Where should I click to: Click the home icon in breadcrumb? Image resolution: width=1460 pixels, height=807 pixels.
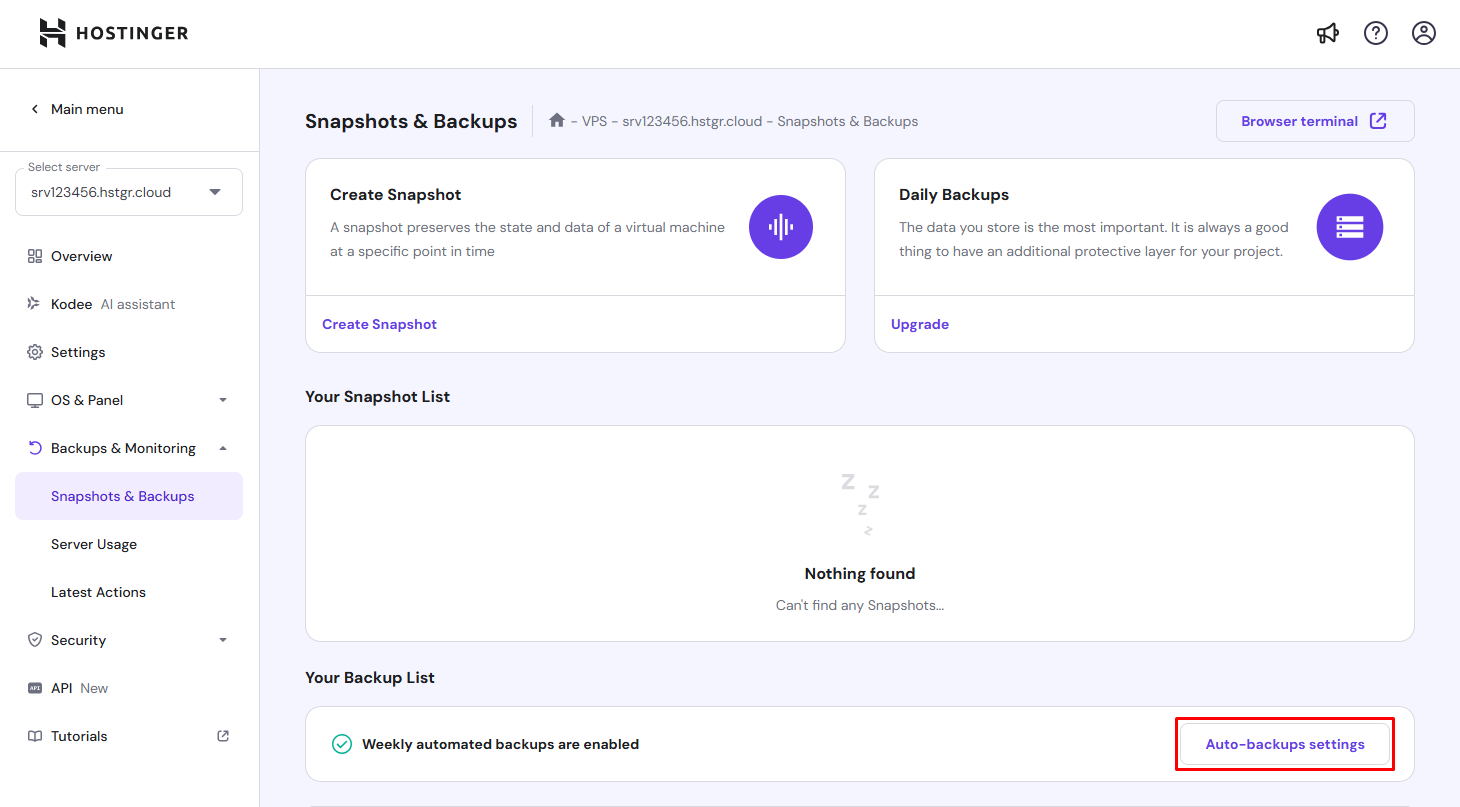[557, 121]
